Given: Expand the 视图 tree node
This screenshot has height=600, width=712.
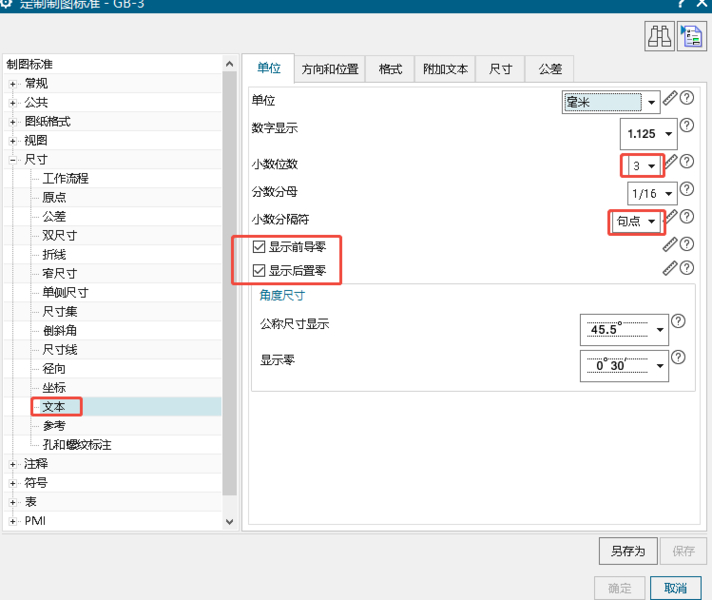Looking at the screenshot, I should point(13,141).
